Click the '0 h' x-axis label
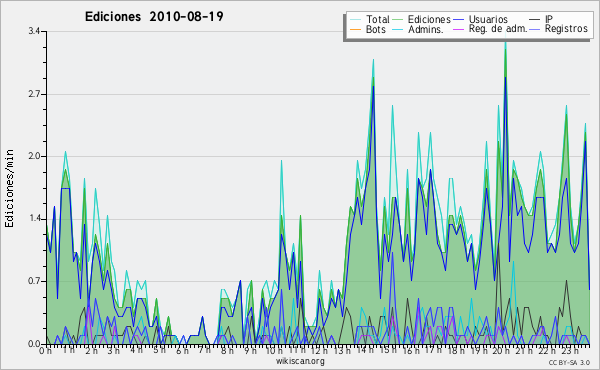This screenshot has width=600, height=370. 46,350
